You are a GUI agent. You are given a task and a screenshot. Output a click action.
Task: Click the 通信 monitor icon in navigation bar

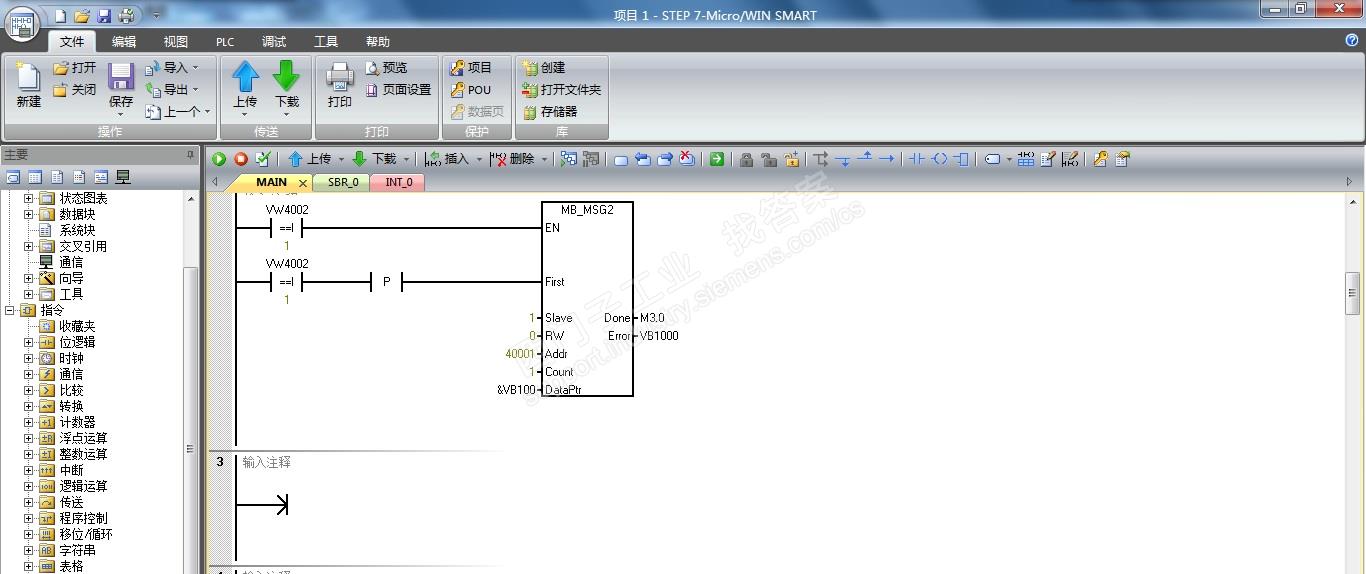pos(123,177)
